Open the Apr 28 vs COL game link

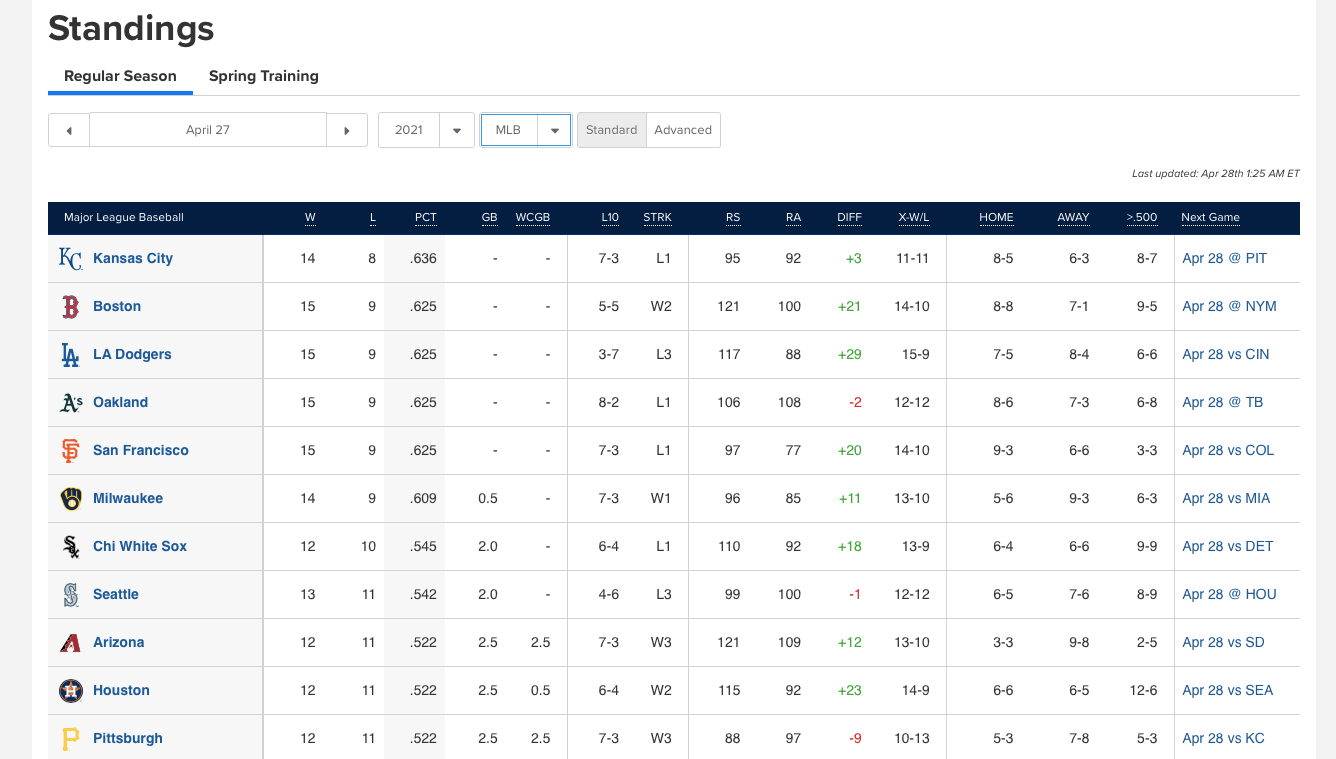[1229, 450]
